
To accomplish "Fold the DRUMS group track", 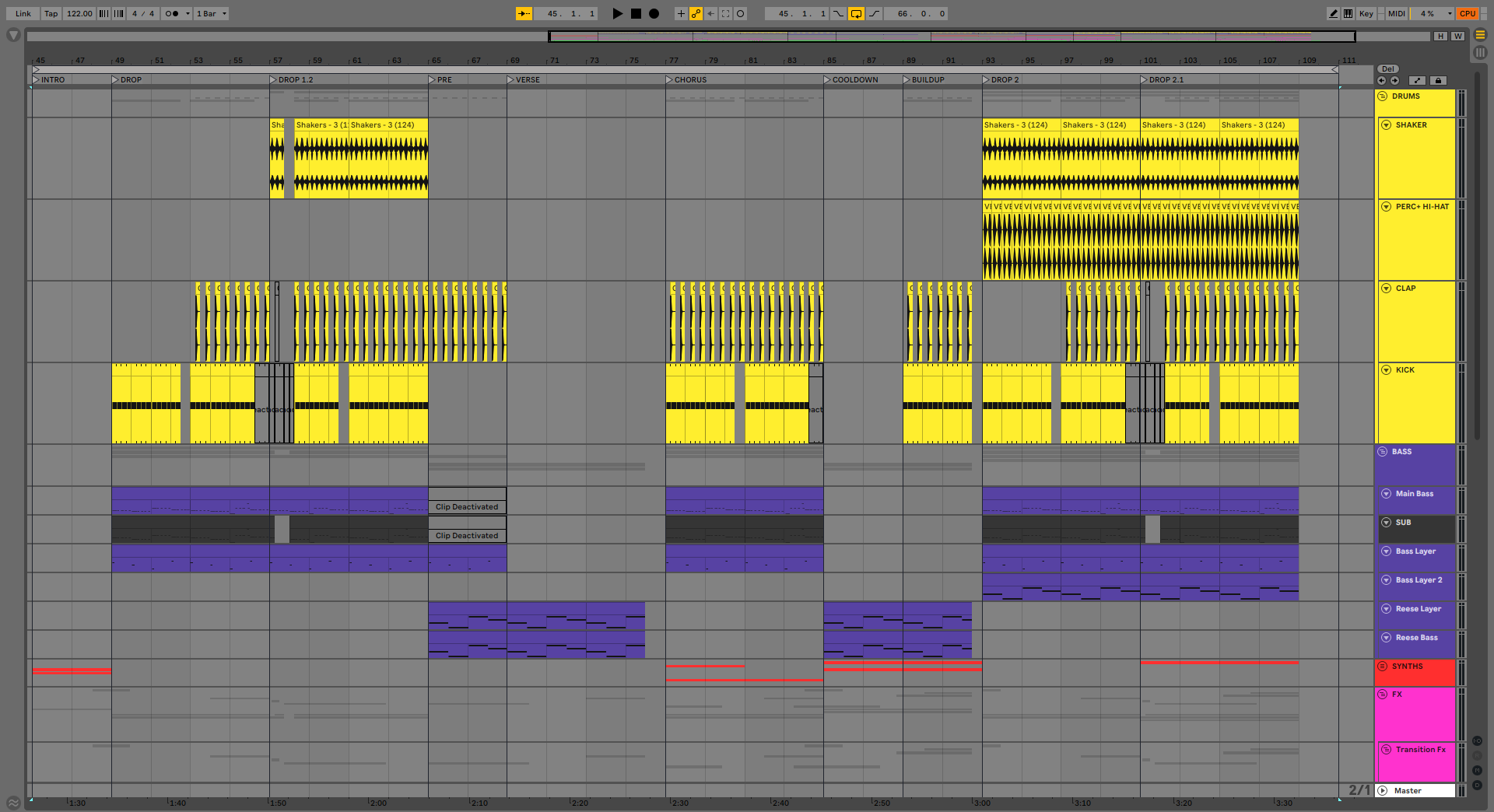I will (1383, 96).
